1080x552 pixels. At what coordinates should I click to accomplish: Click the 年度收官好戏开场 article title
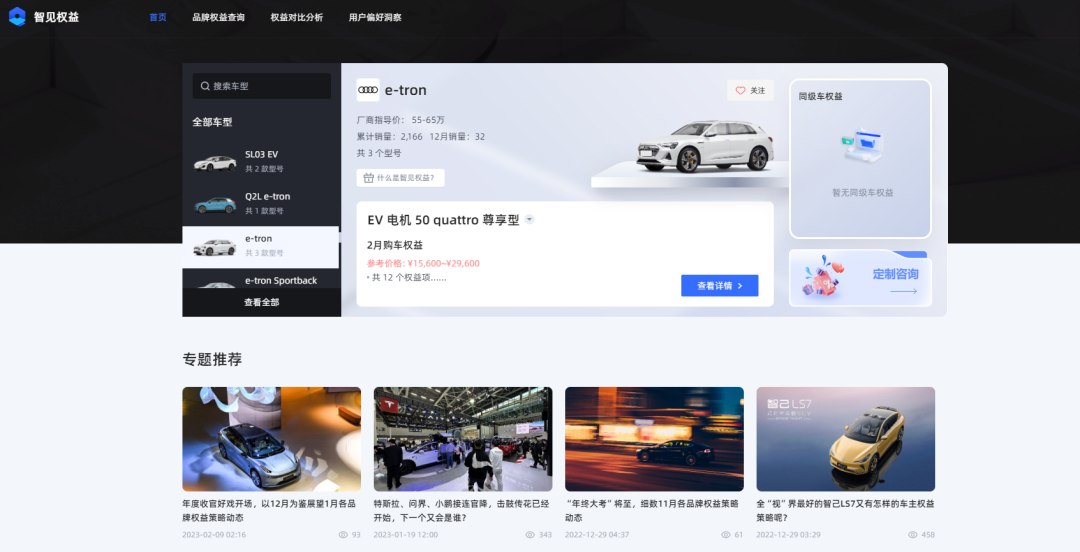[x=269, y=511]
